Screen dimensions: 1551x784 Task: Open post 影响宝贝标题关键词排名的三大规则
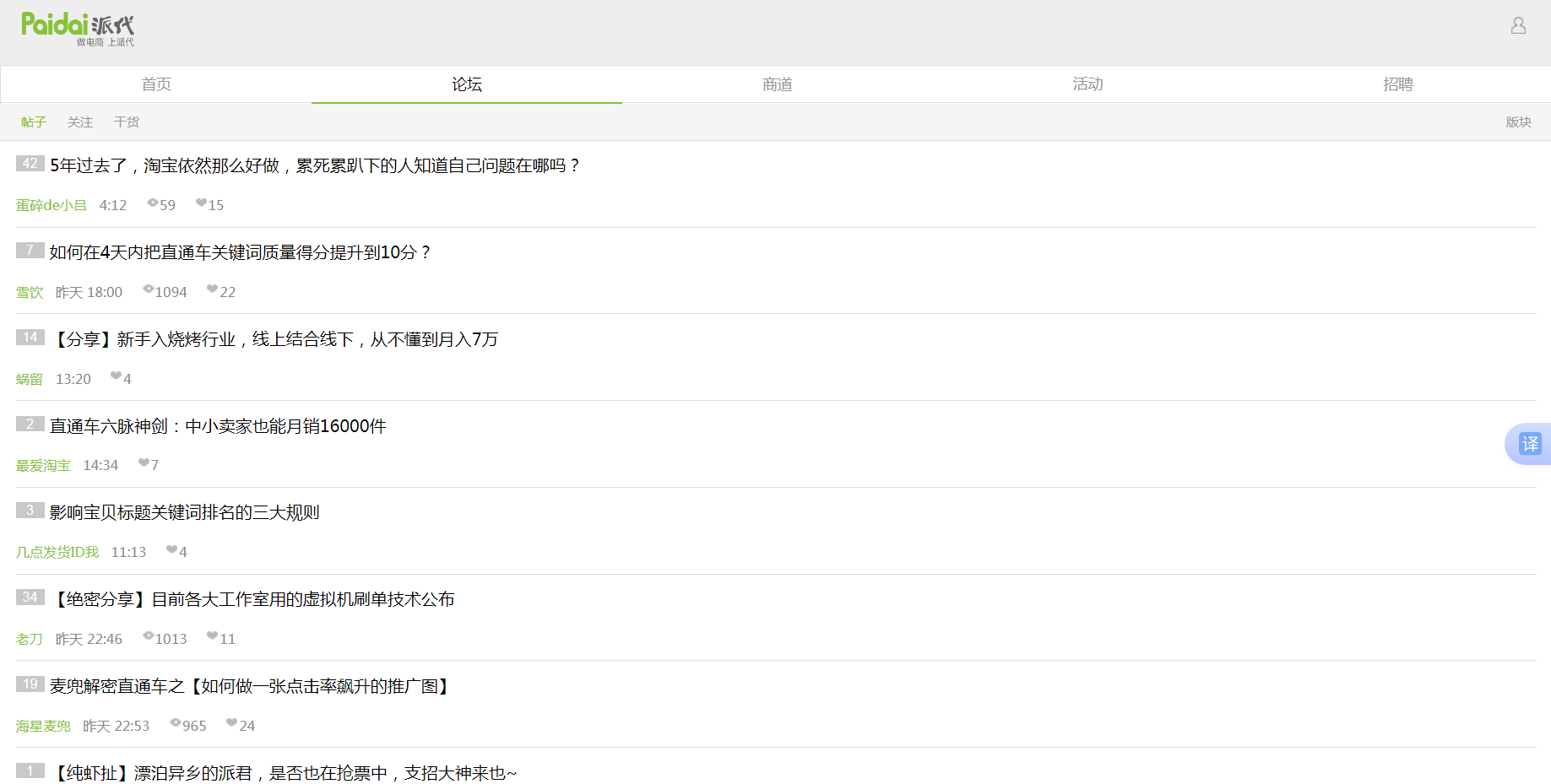pos(184,512)
